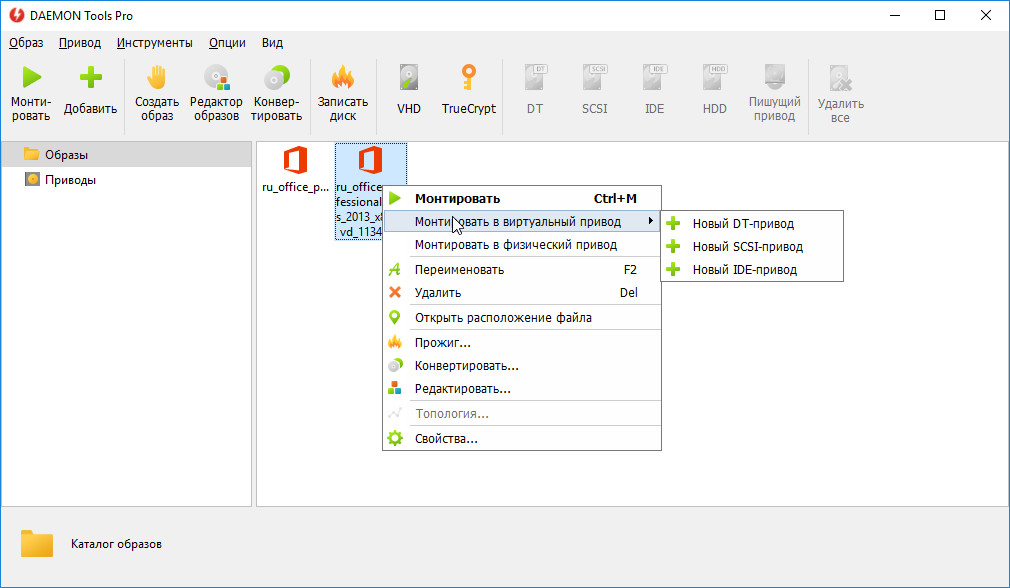Open Создать образ tool in toolbar
This screenshot has height=588, width=1010.
157,78
